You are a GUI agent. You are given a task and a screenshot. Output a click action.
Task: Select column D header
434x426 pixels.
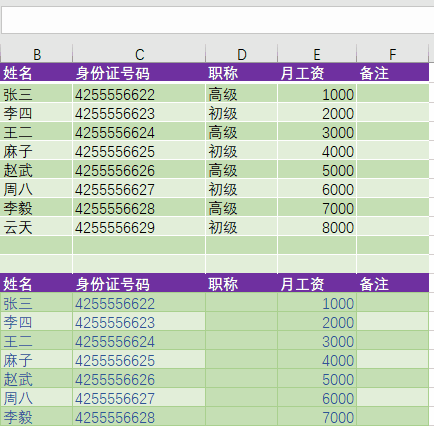pos(241,54)
